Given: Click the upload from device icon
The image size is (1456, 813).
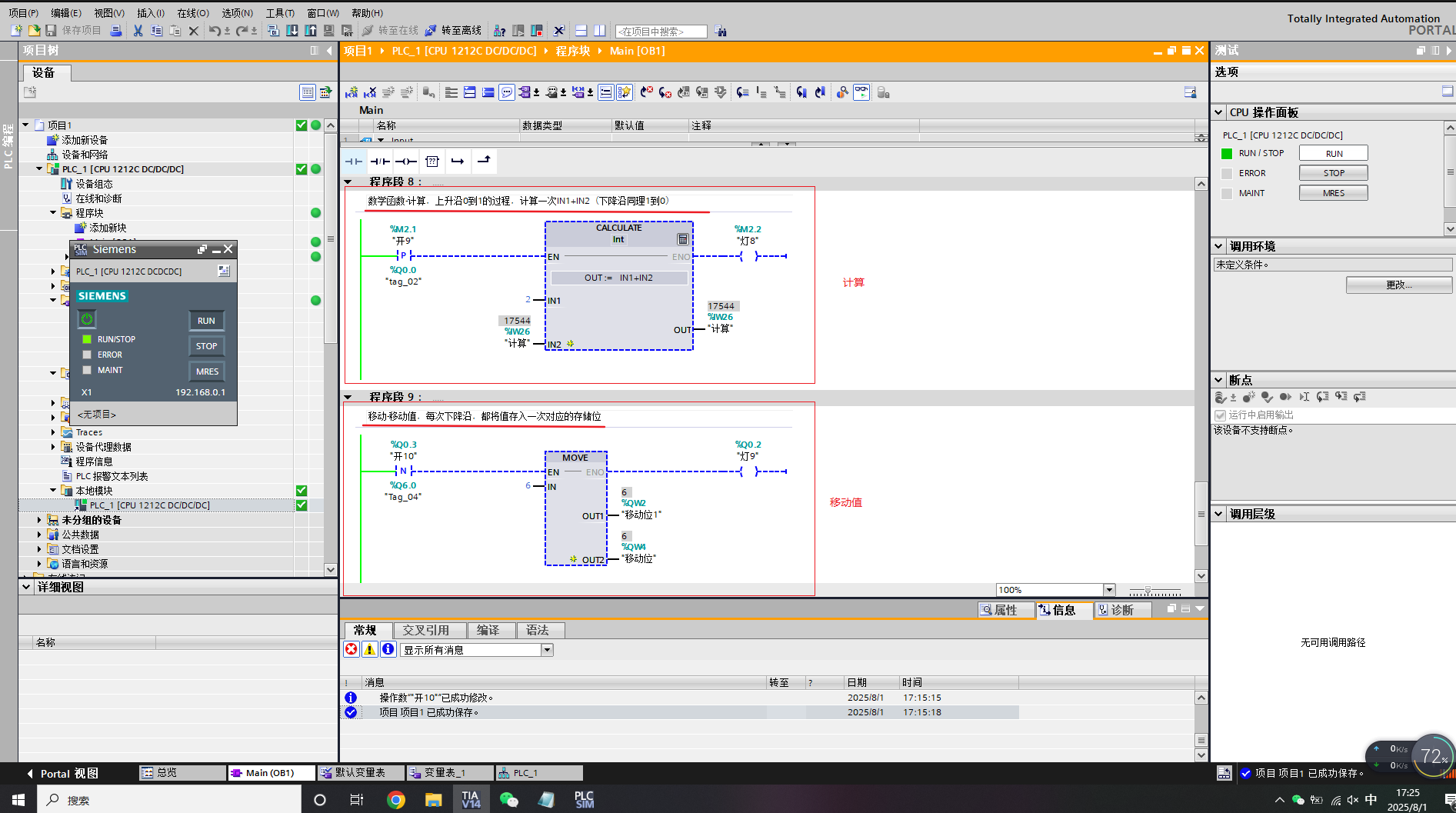Looking at the screenshot, I should click(311, 31).
